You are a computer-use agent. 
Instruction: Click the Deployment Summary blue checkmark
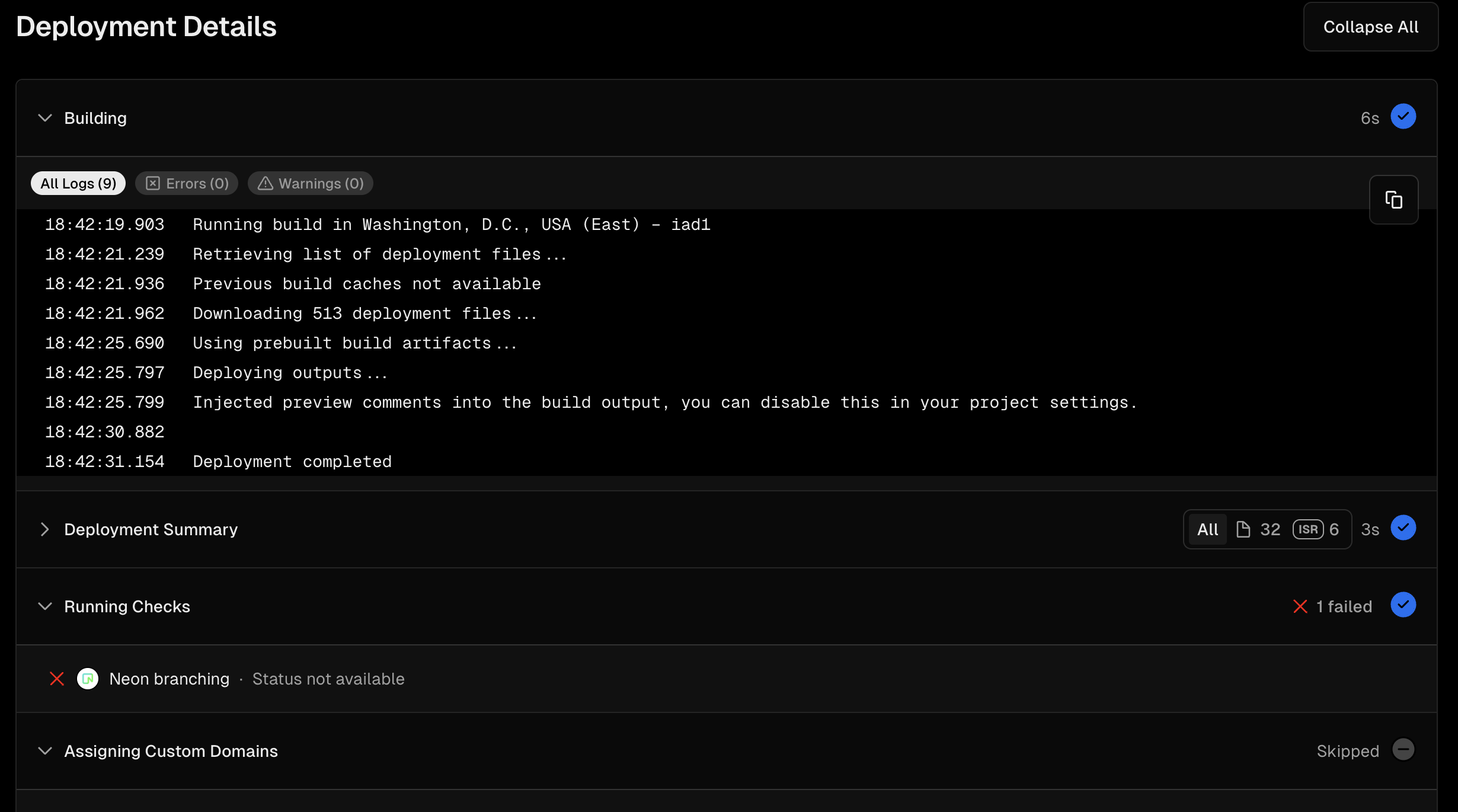(1403, 528)
